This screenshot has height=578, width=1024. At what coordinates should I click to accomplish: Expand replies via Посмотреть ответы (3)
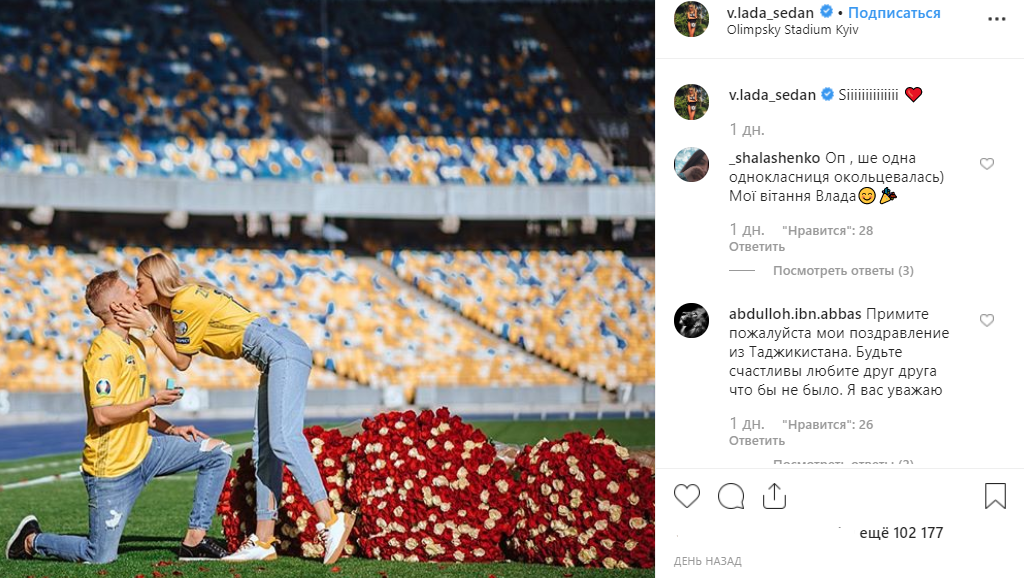pyautogui.click(x=843, y=270)
